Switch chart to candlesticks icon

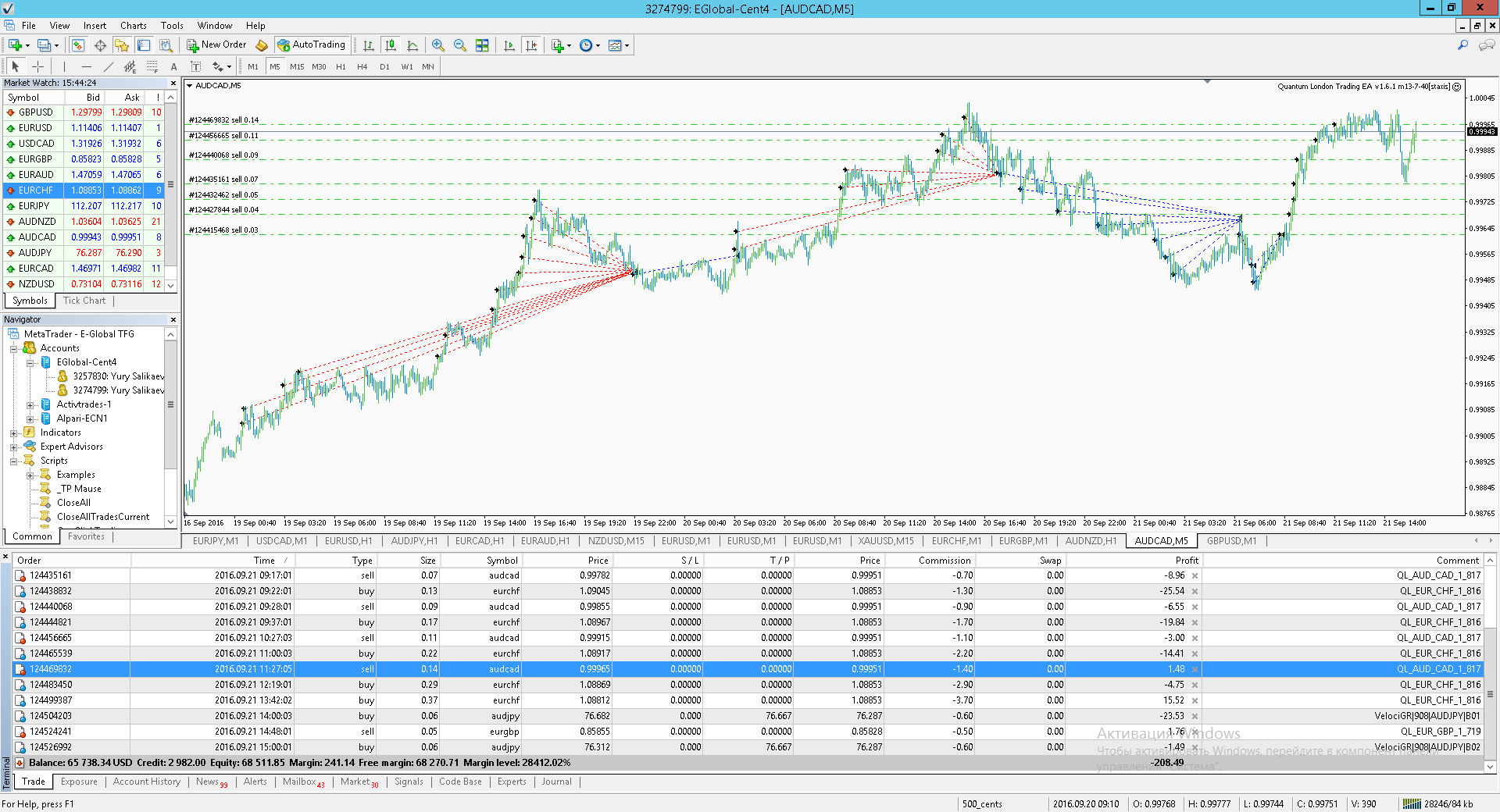pos(391,45)
